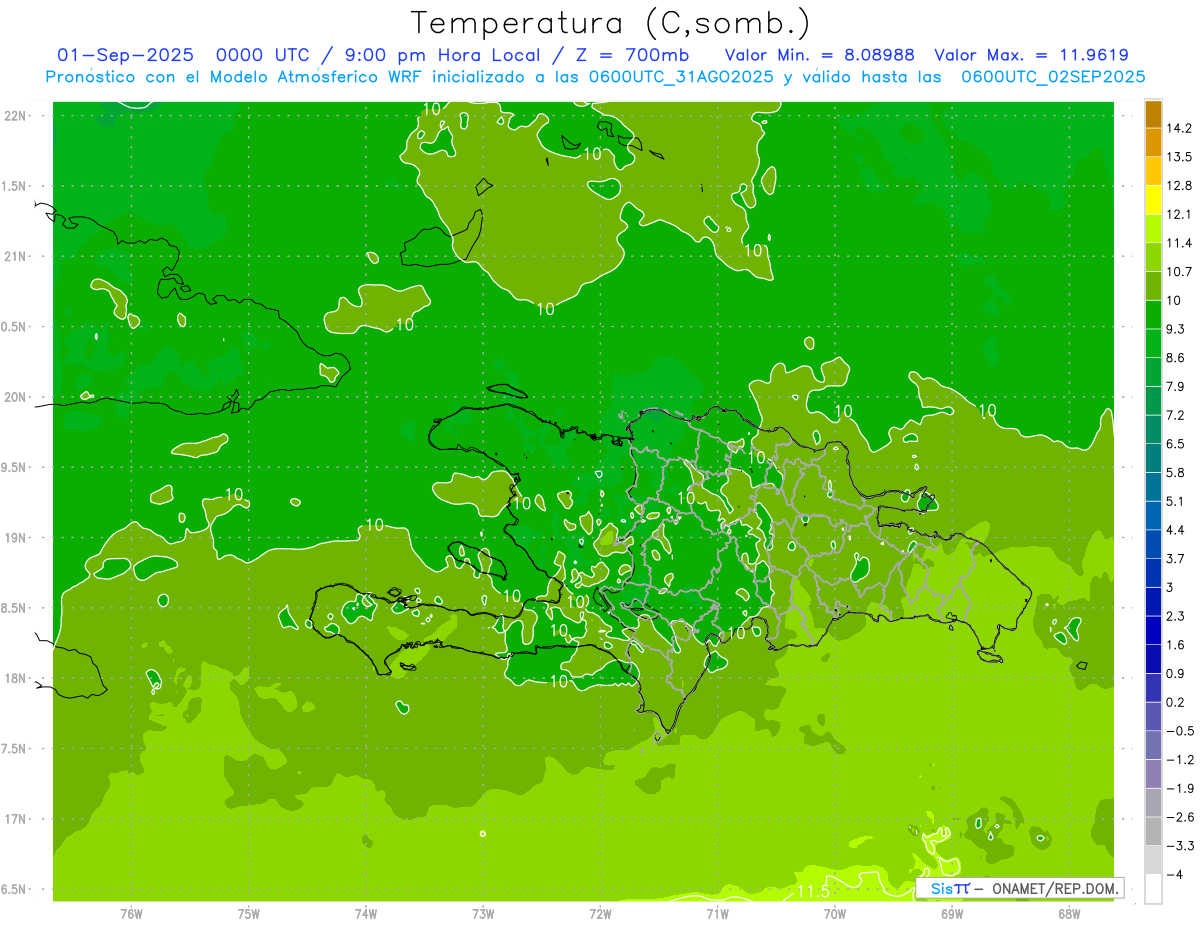Click the white swatch below -4

pos(1153,889)
